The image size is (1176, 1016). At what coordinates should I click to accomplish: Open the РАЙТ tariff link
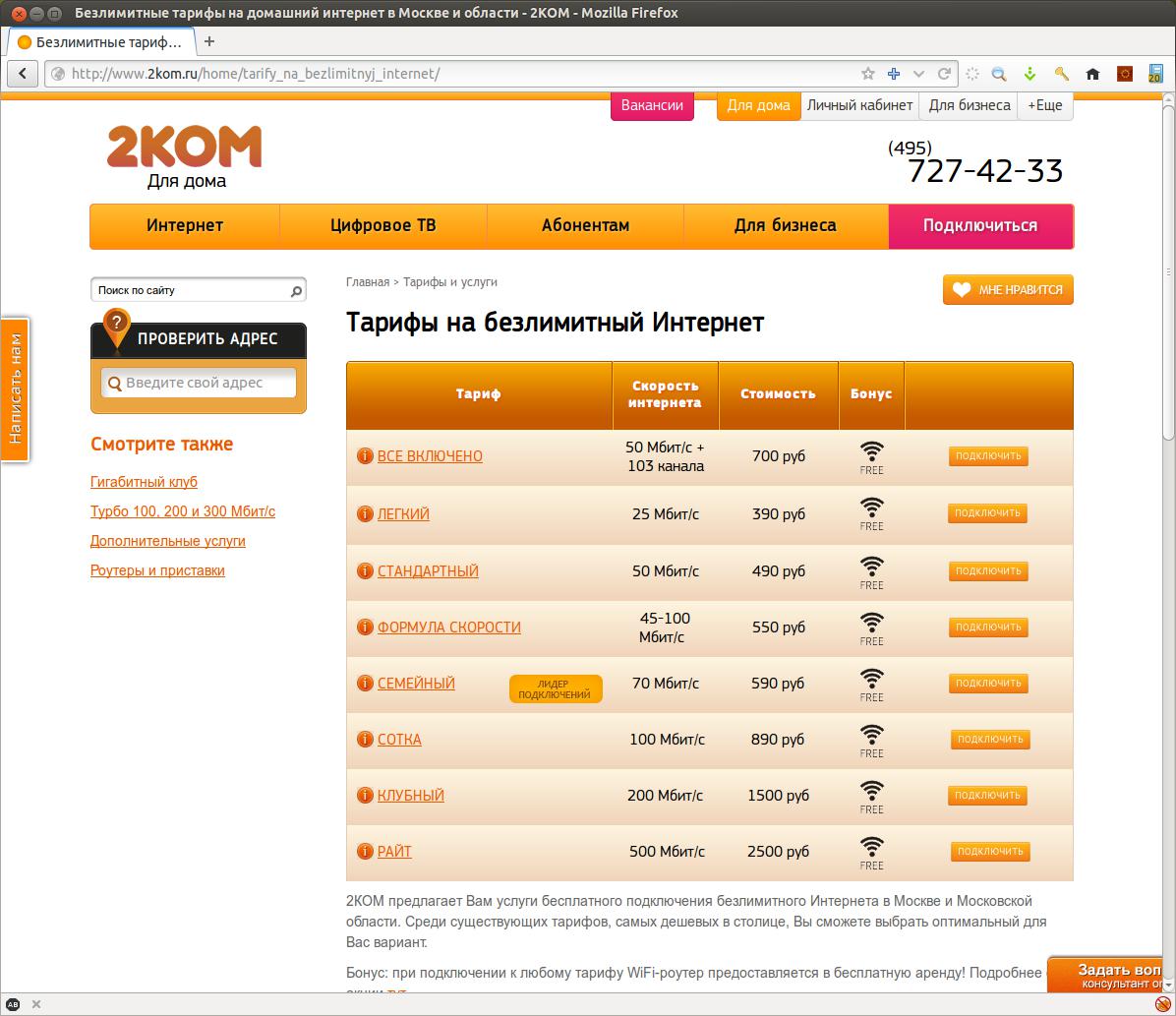pyautogui.click(x=394, y=852)
